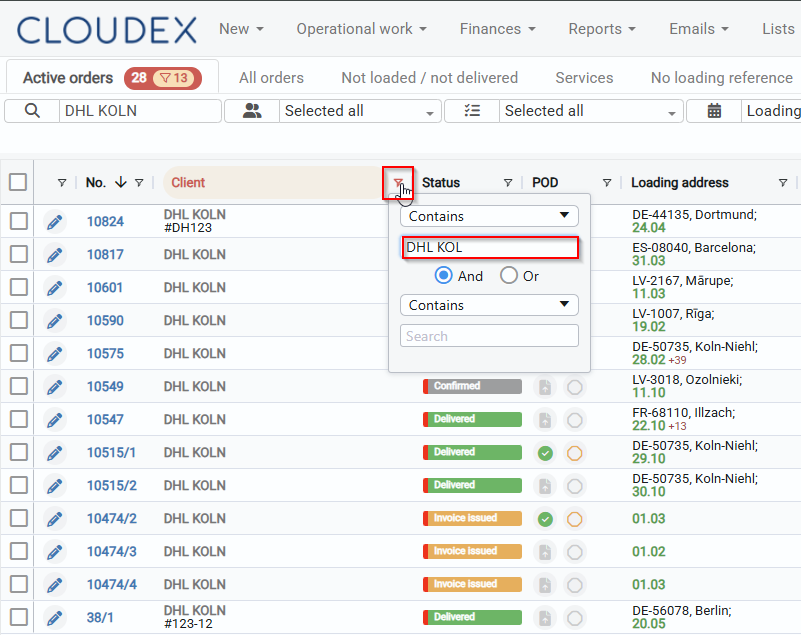Viewport: 801px width, 635px height.
Task: Open checklist Selected all dropdown
Action: pyautogui.click(x=591, y=111)
